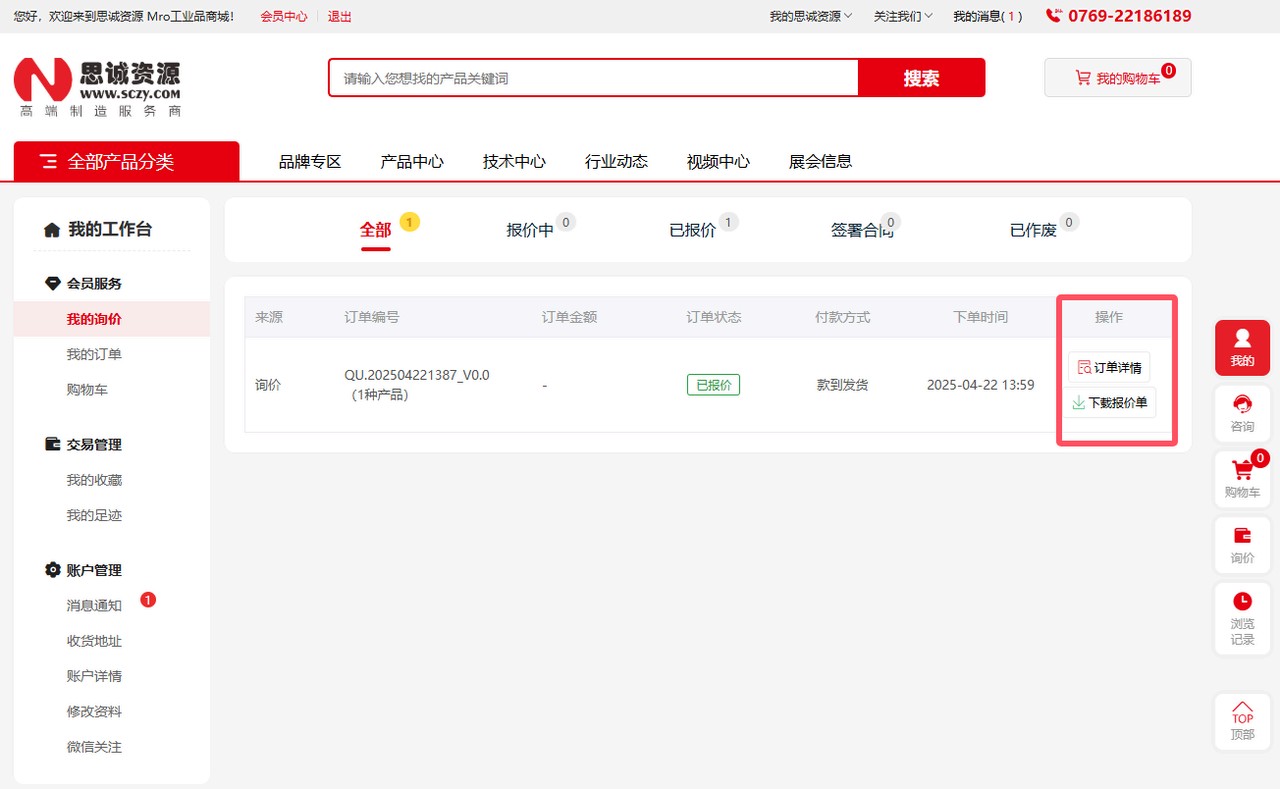Click the red message notification badge
The image size is (1280, 789).
pyautogui.click(x=148, y=600)
